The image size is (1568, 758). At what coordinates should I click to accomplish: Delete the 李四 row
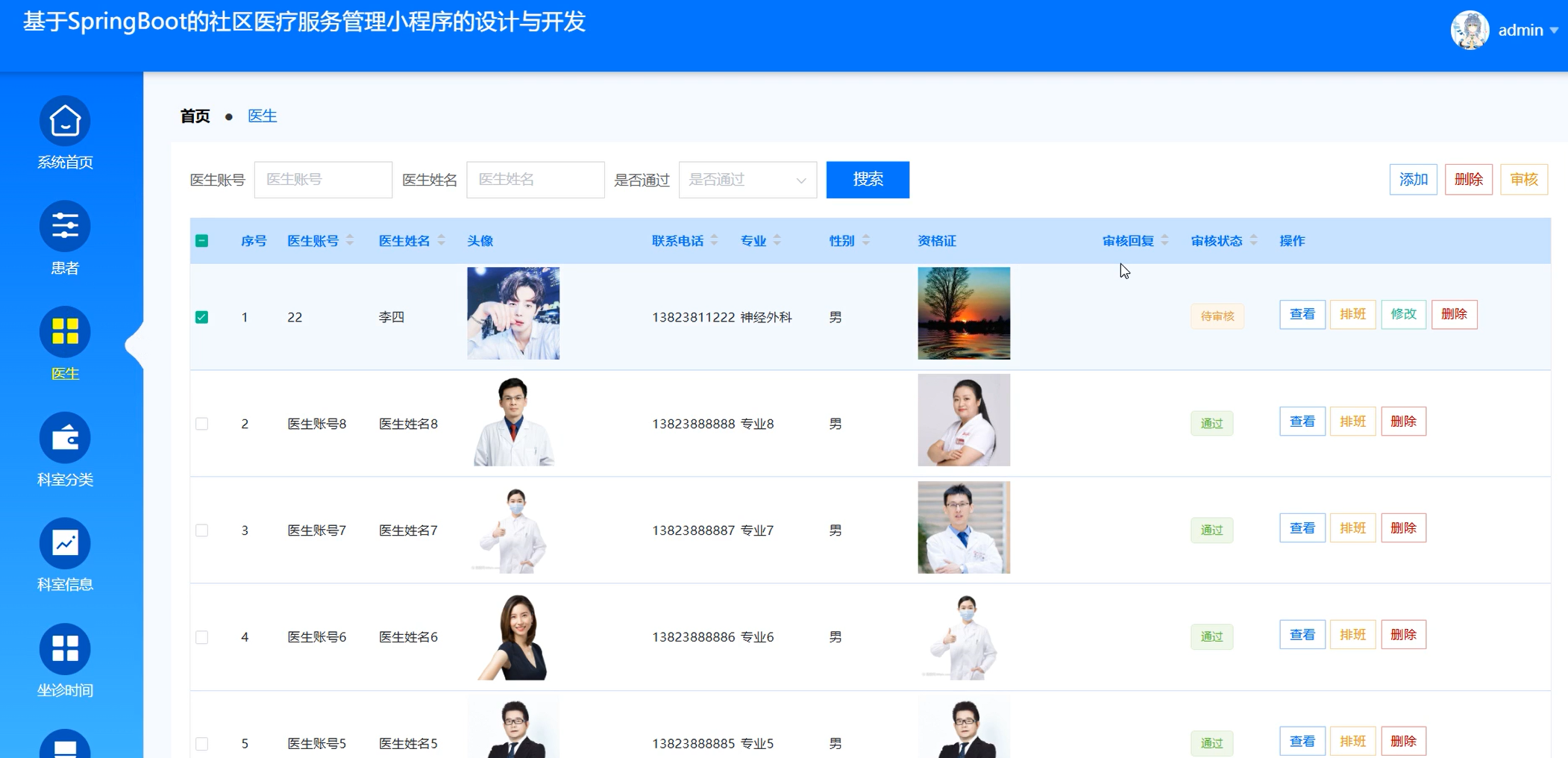click(x=1454, y=314)
